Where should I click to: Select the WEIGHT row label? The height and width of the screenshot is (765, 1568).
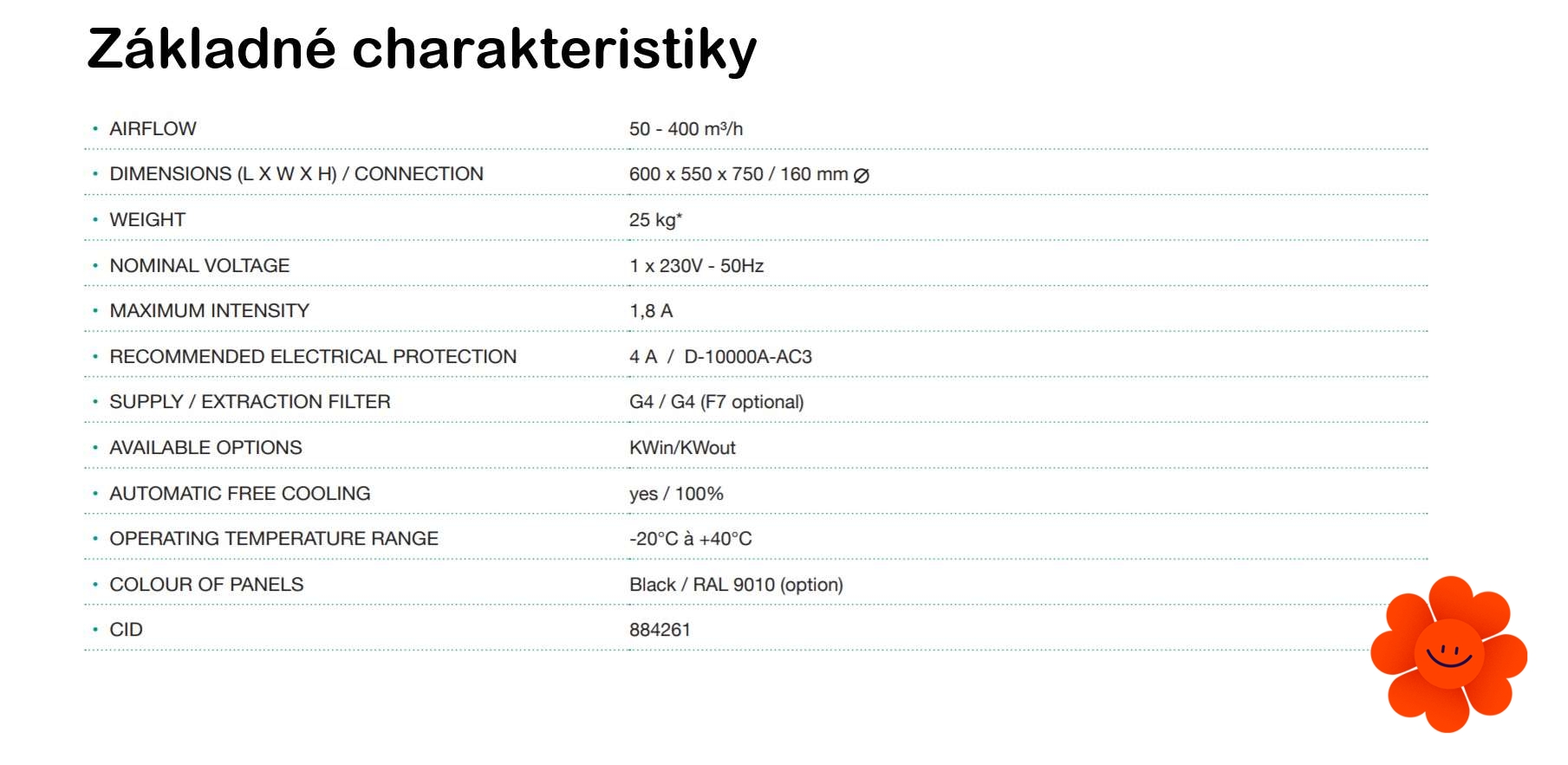[x=147, y=220]
